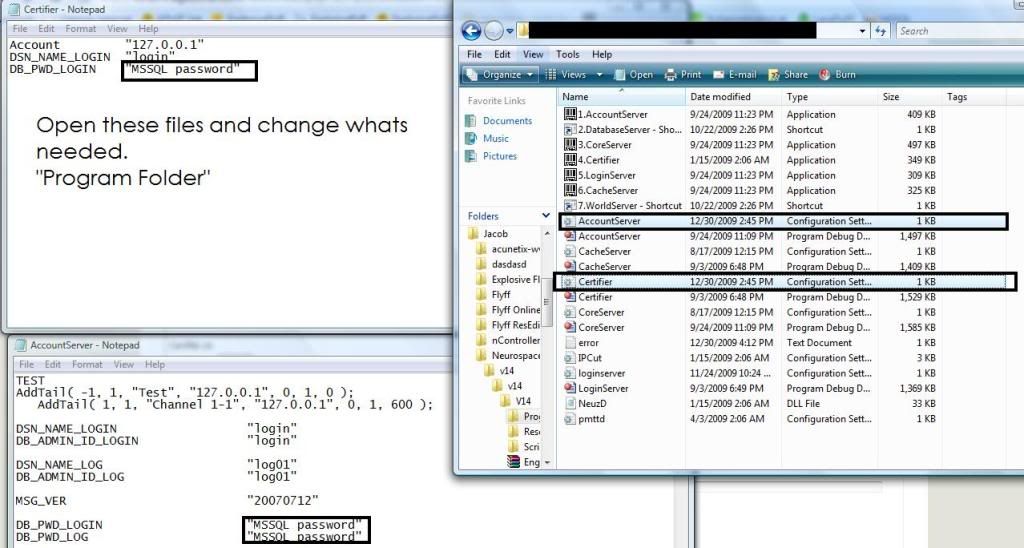The image size is (1024, 548).
Task: Collapse the Folders pane chevron
Action: 545,216
